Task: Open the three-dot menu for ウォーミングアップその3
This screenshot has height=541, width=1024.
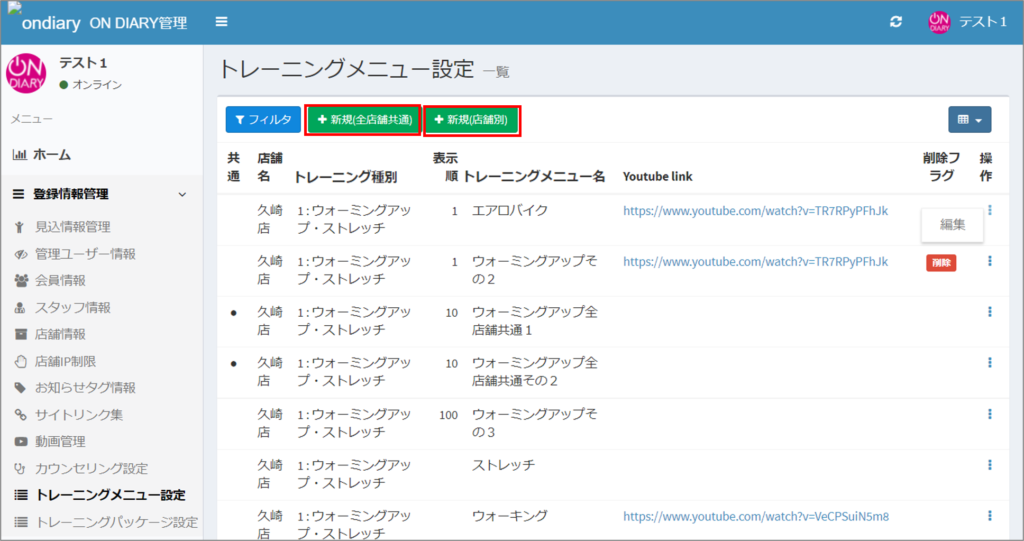Action: click(x=989, y=414)
